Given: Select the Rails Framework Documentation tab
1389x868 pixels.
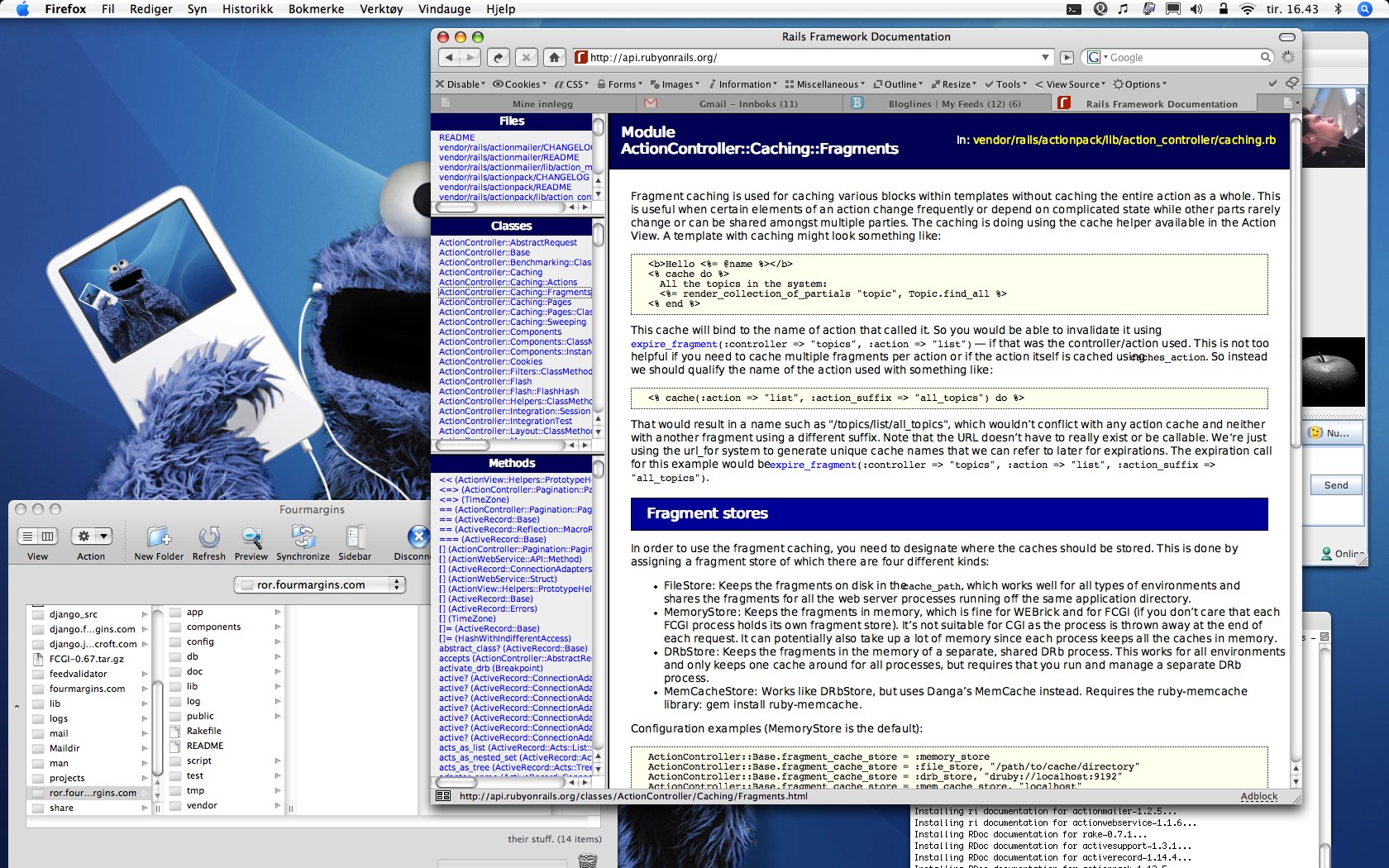Looking at the screenshot, I should (x=1153, y=103).
